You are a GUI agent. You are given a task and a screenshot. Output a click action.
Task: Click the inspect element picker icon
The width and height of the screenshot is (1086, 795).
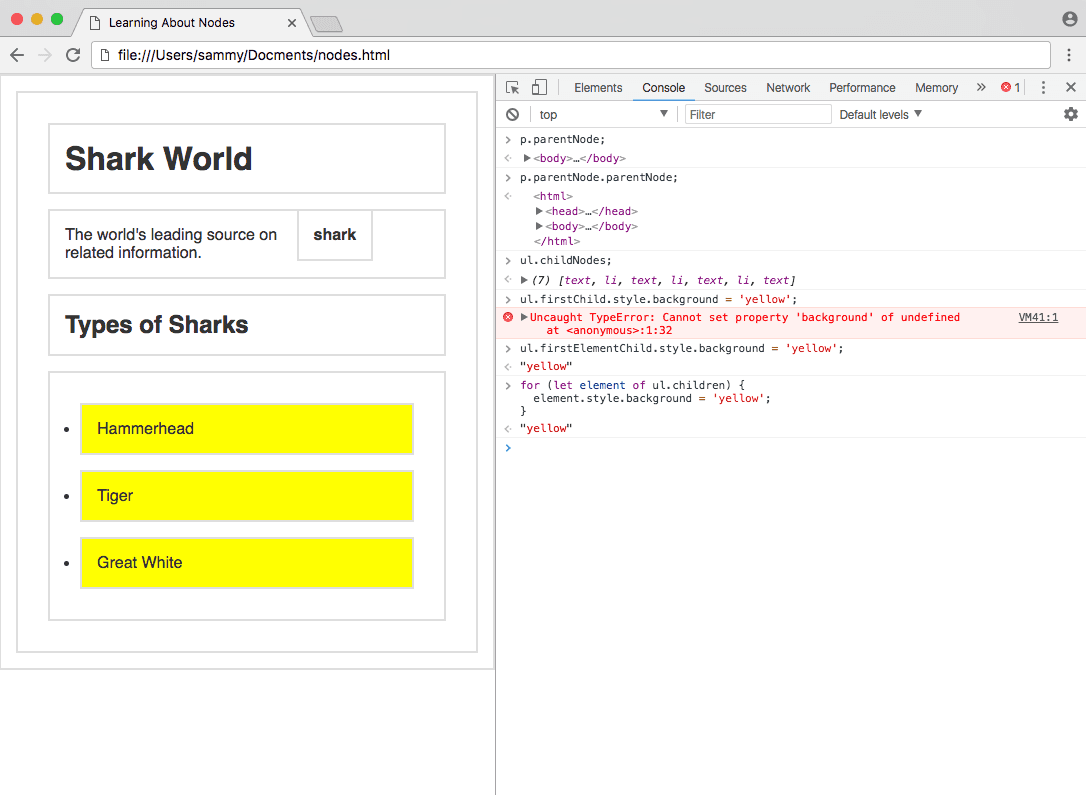coord(513,88)
